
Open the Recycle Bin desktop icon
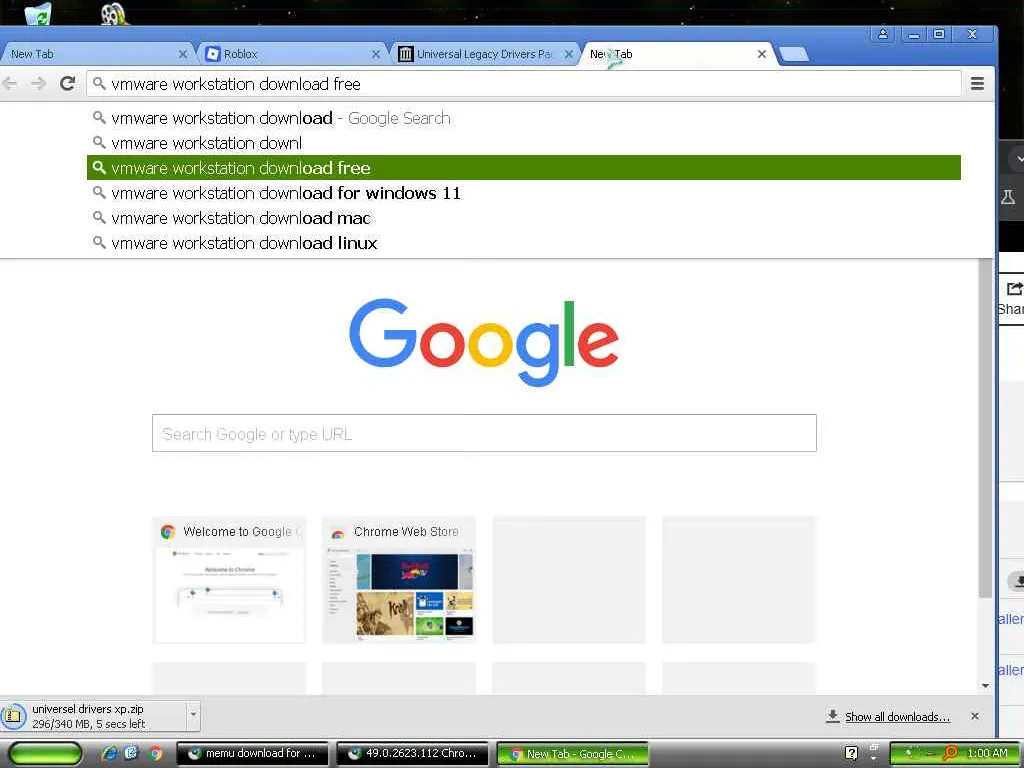38,13
